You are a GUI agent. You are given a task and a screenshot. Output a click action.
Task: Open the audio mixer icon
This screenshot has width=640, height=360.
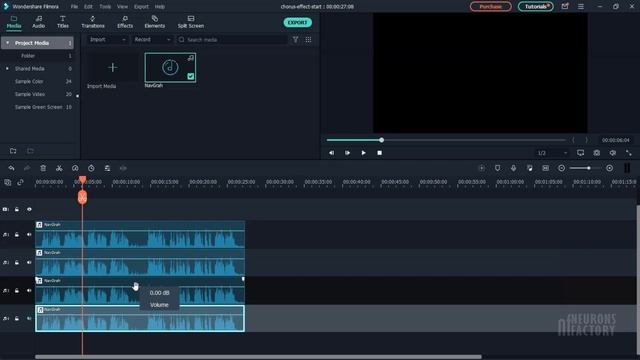529,168
